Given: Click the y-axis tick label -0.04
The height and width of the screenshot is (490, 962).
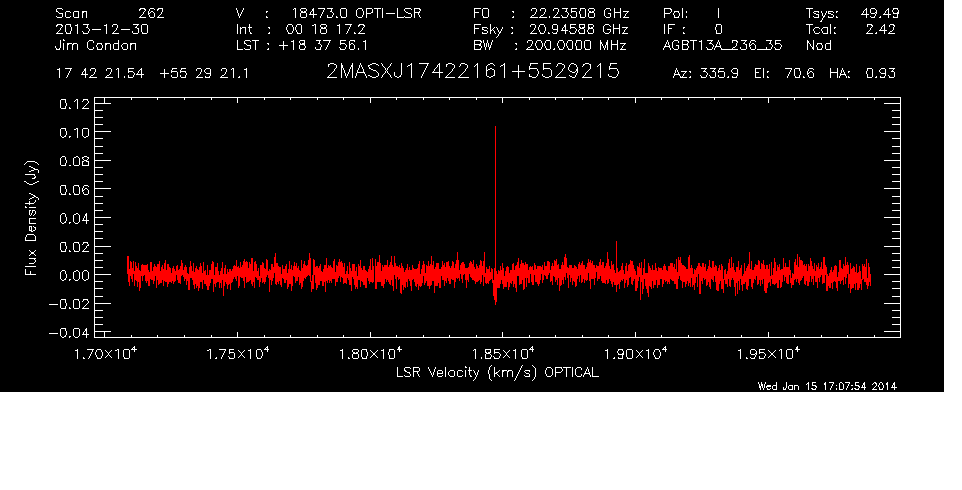Looking at the screenshot, I should pyautogui.click(x=69, y=333).
